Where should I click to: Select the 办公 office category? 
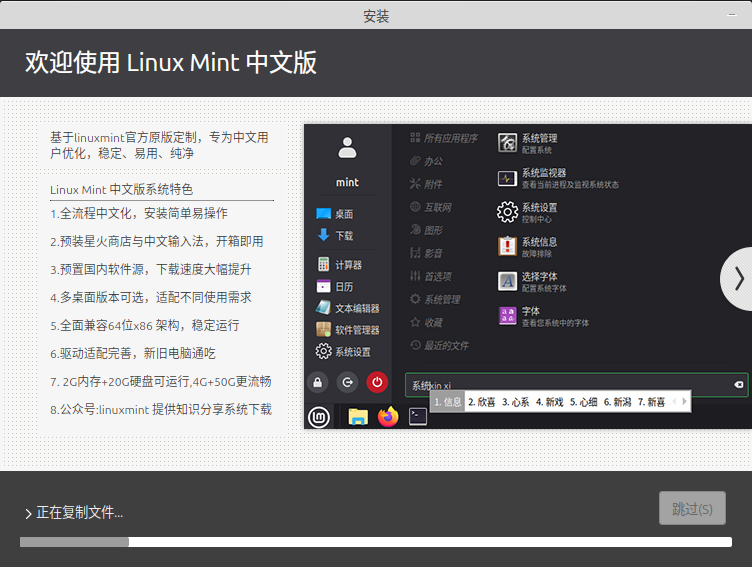coord(426,161)
